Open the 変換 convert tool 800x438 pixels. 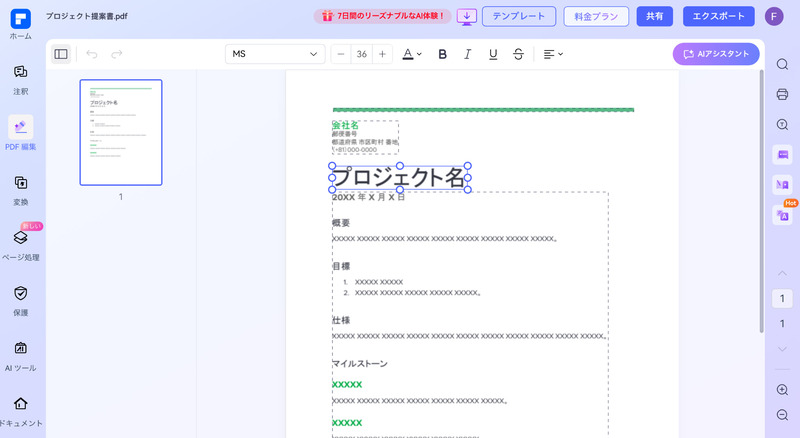(20, 190)
